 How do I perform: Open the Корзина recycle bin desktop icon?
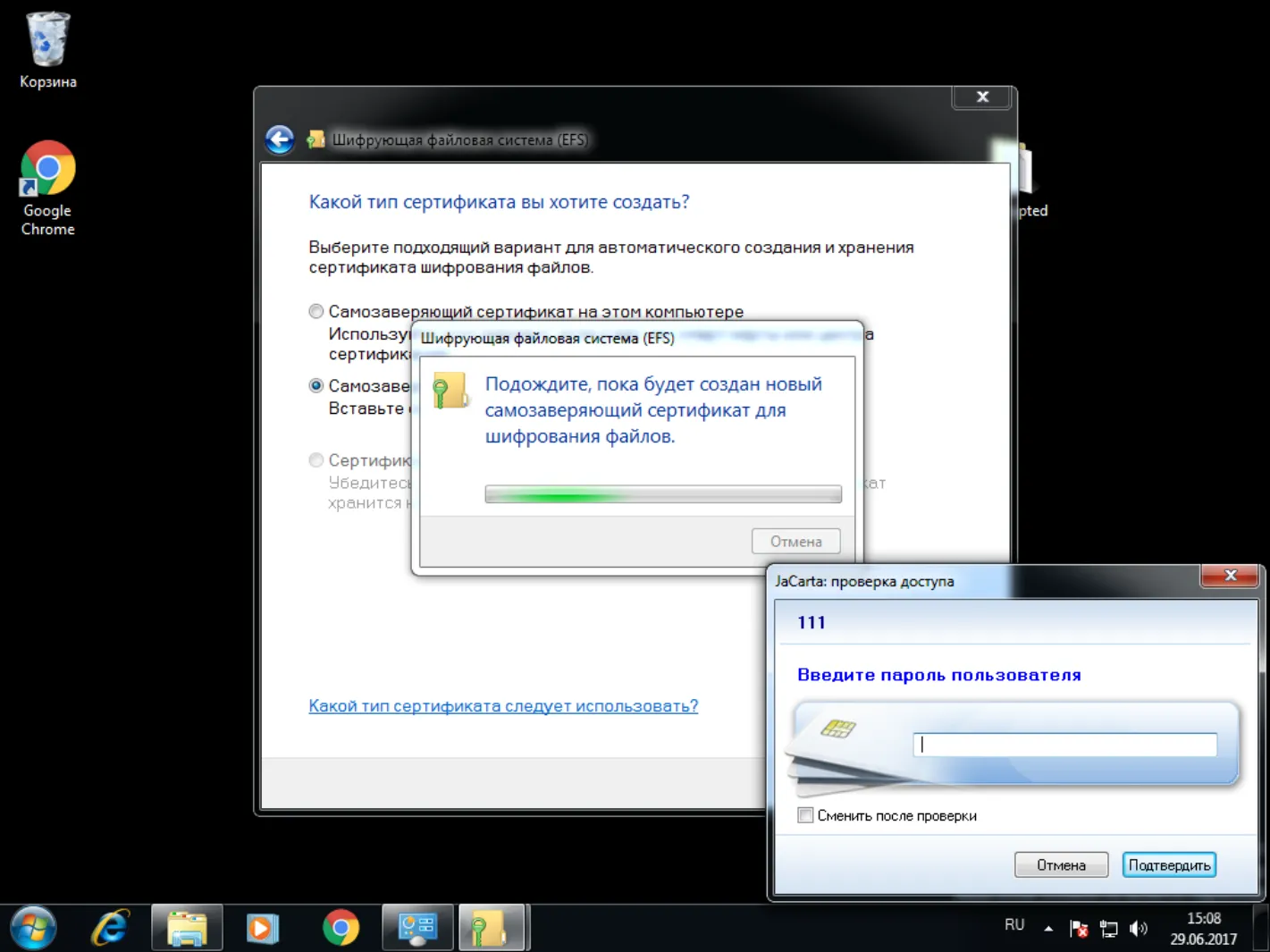coord(48,51)
